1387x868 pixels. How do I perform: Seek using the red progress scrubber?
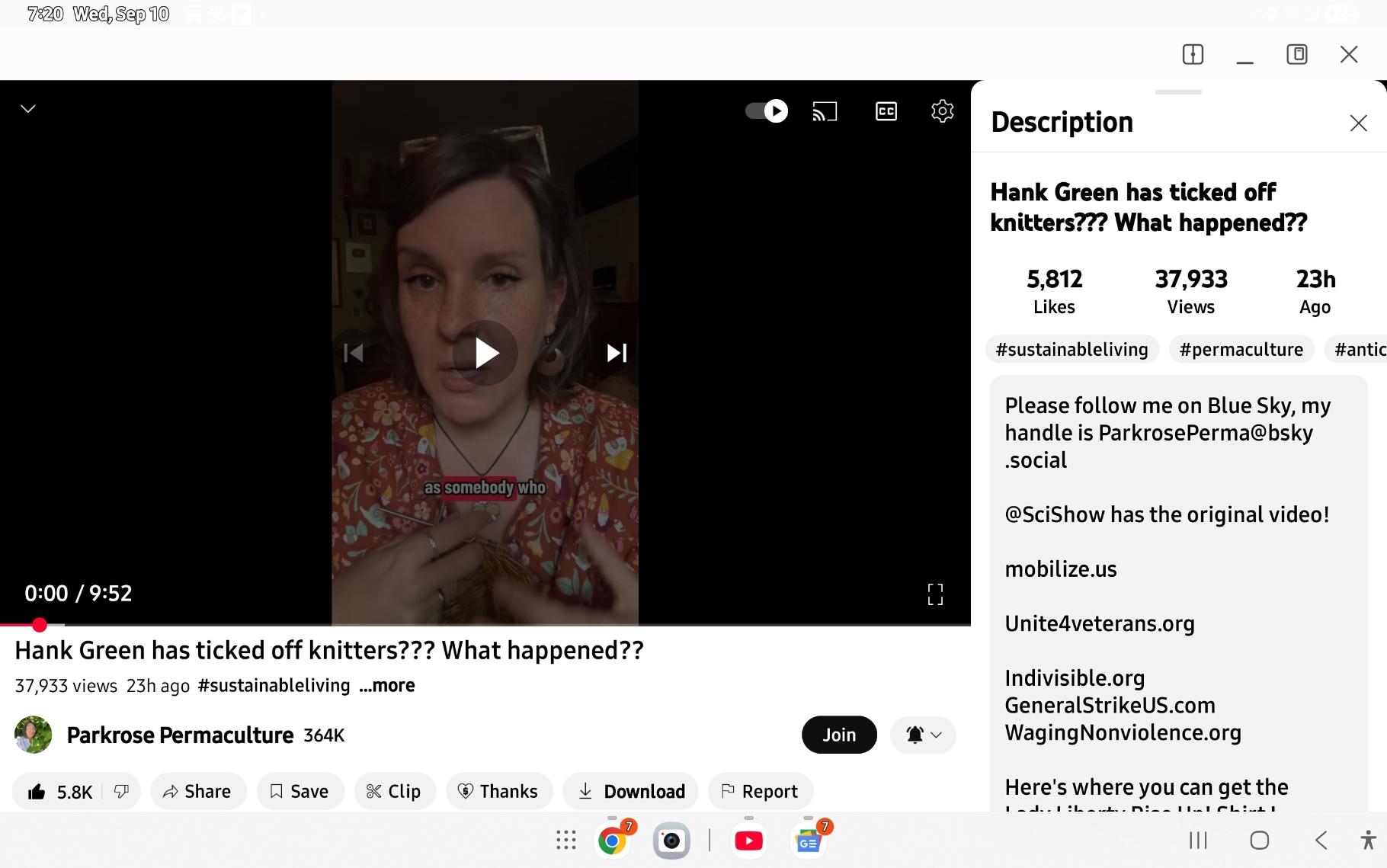tap(40, 625)
